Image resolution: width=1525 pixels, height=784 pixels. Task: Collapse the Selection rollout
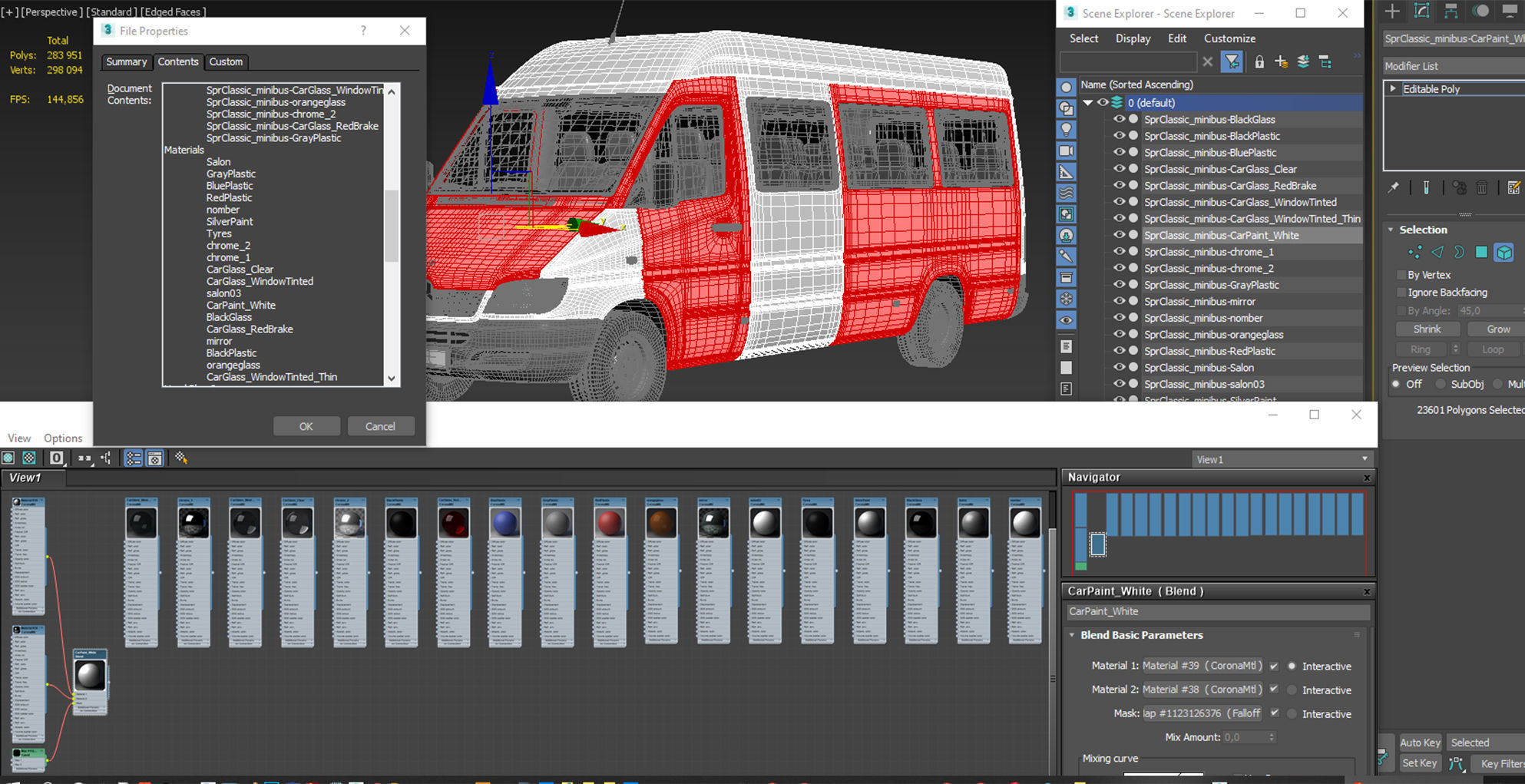click(x=1391, y=230)
